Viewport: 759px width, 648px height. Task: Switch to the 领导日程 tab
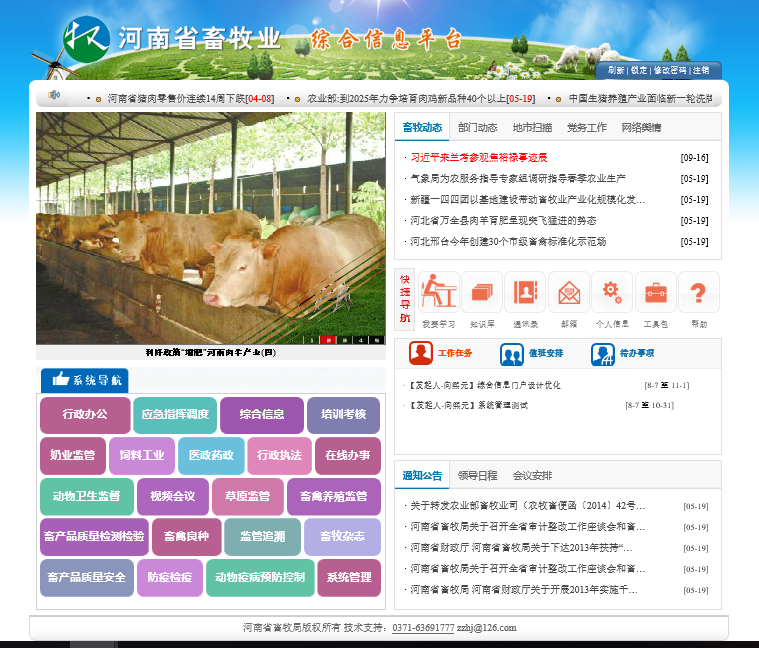click(x=477, y=475)
